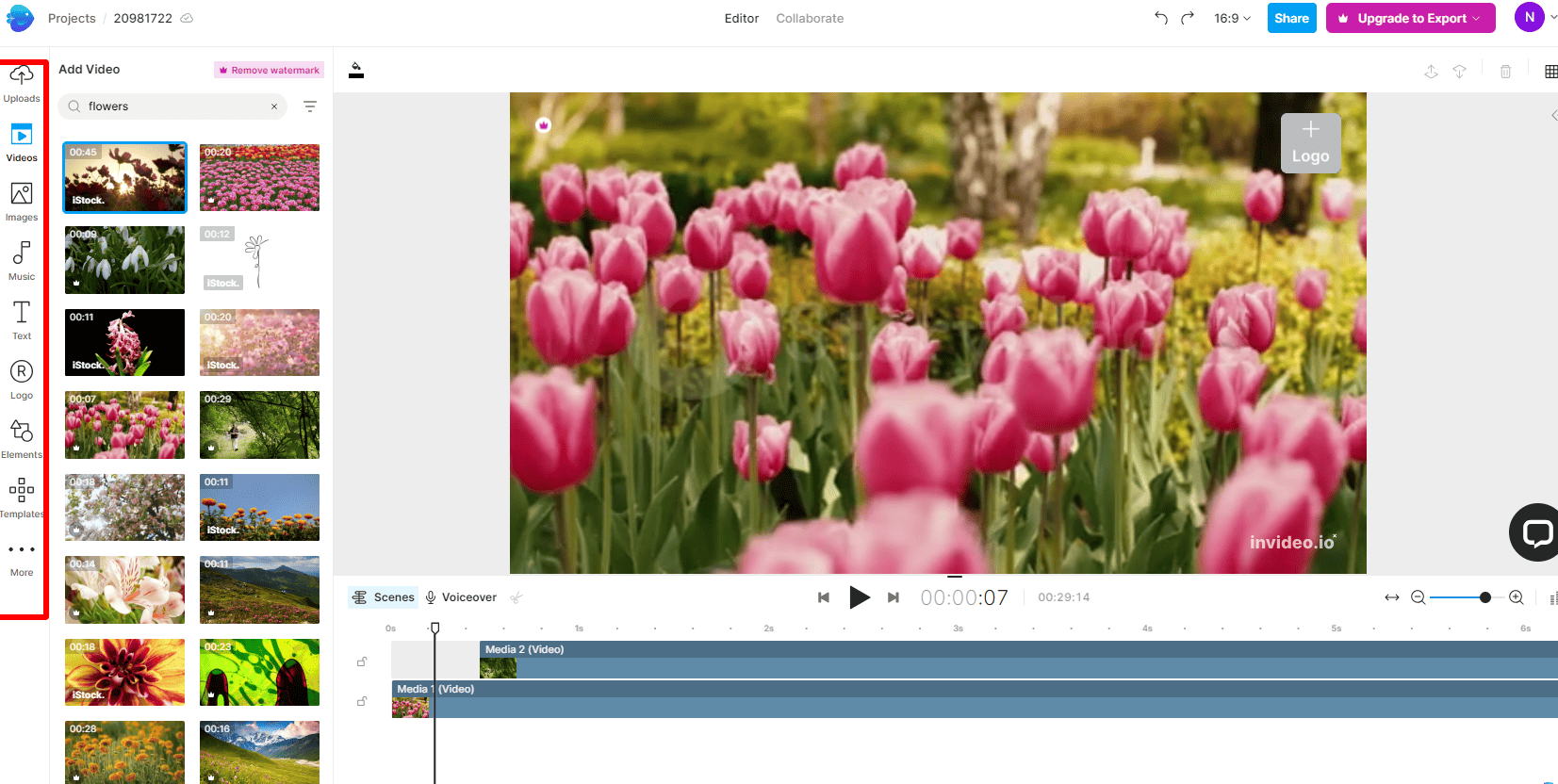Screen dimensions: 1558x784
Task: Switch to the Editor tab
Action: click(742, 18)
